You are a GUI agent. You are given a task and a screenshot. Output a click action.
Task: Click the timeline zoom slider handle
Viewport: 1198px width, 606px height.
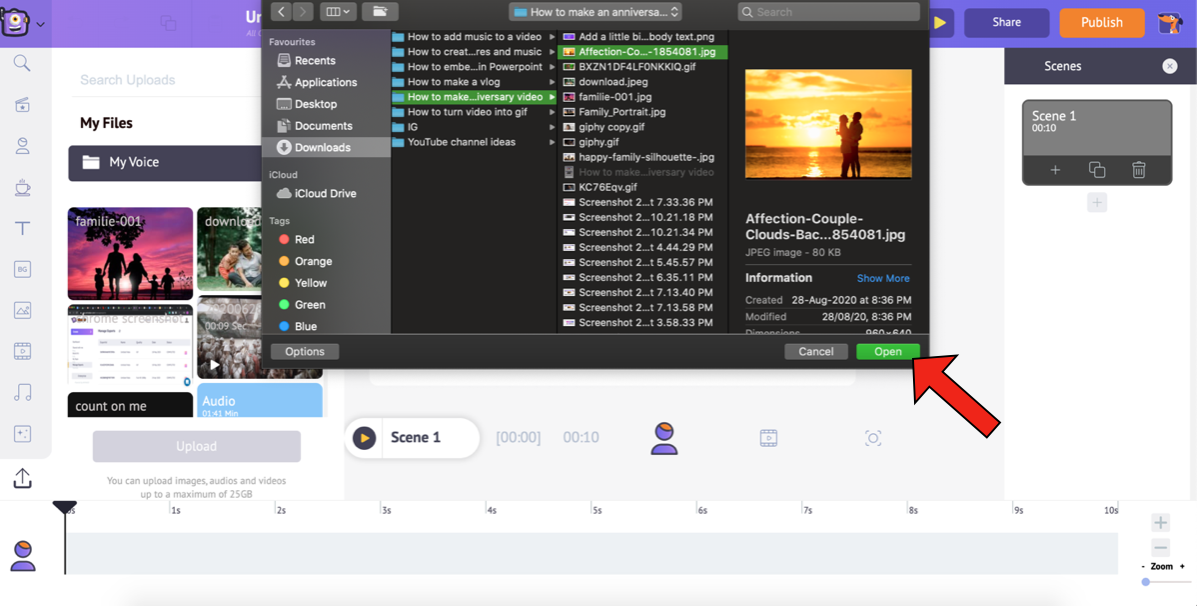(x=1146, y=582)
